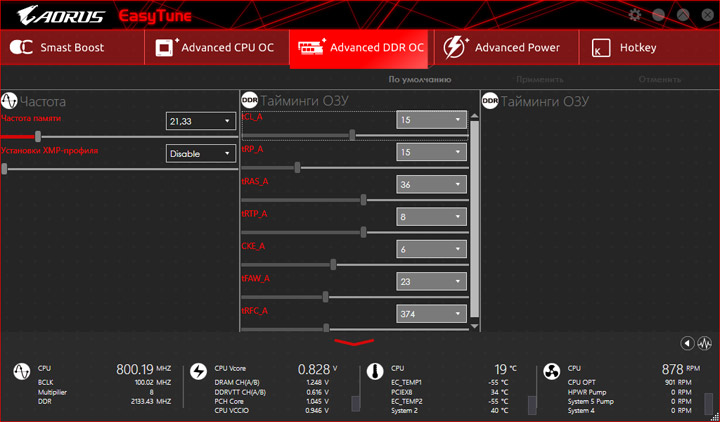Click the DRAM CH(A/B) 1.248 V value

tap(318, 382)
